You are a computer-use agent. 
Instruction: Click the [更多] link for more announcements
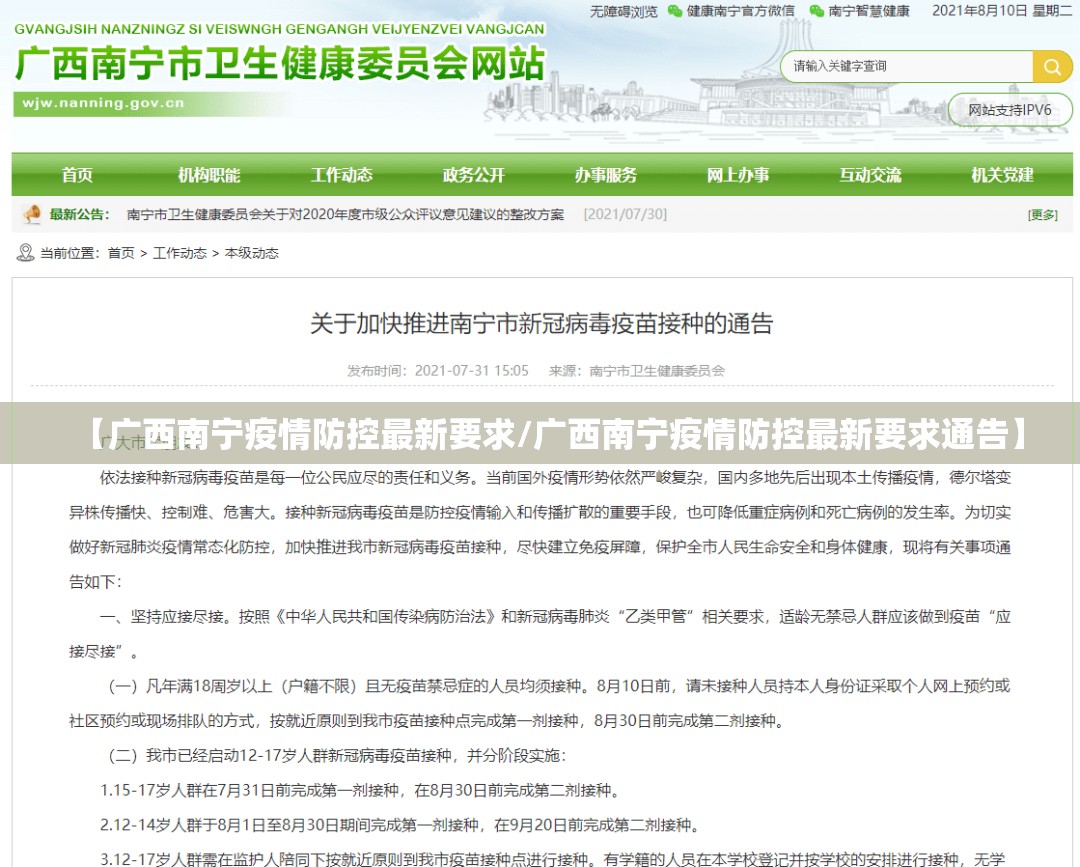coord(1042,214)
